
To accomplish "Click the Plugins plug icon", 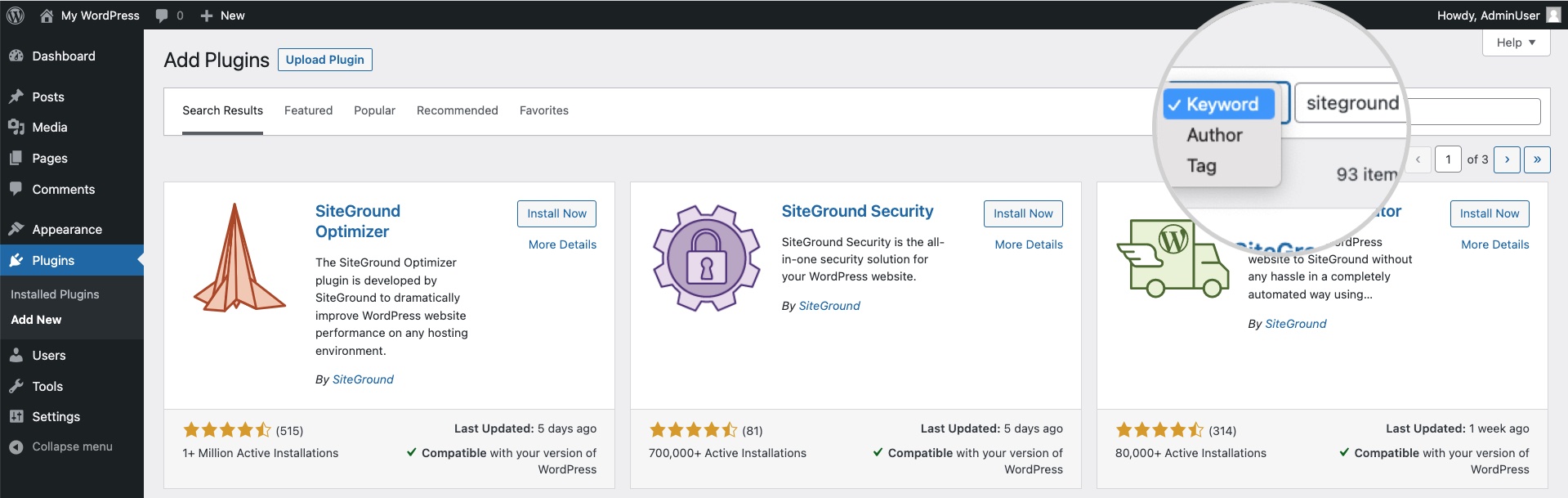I will point(16,260).
